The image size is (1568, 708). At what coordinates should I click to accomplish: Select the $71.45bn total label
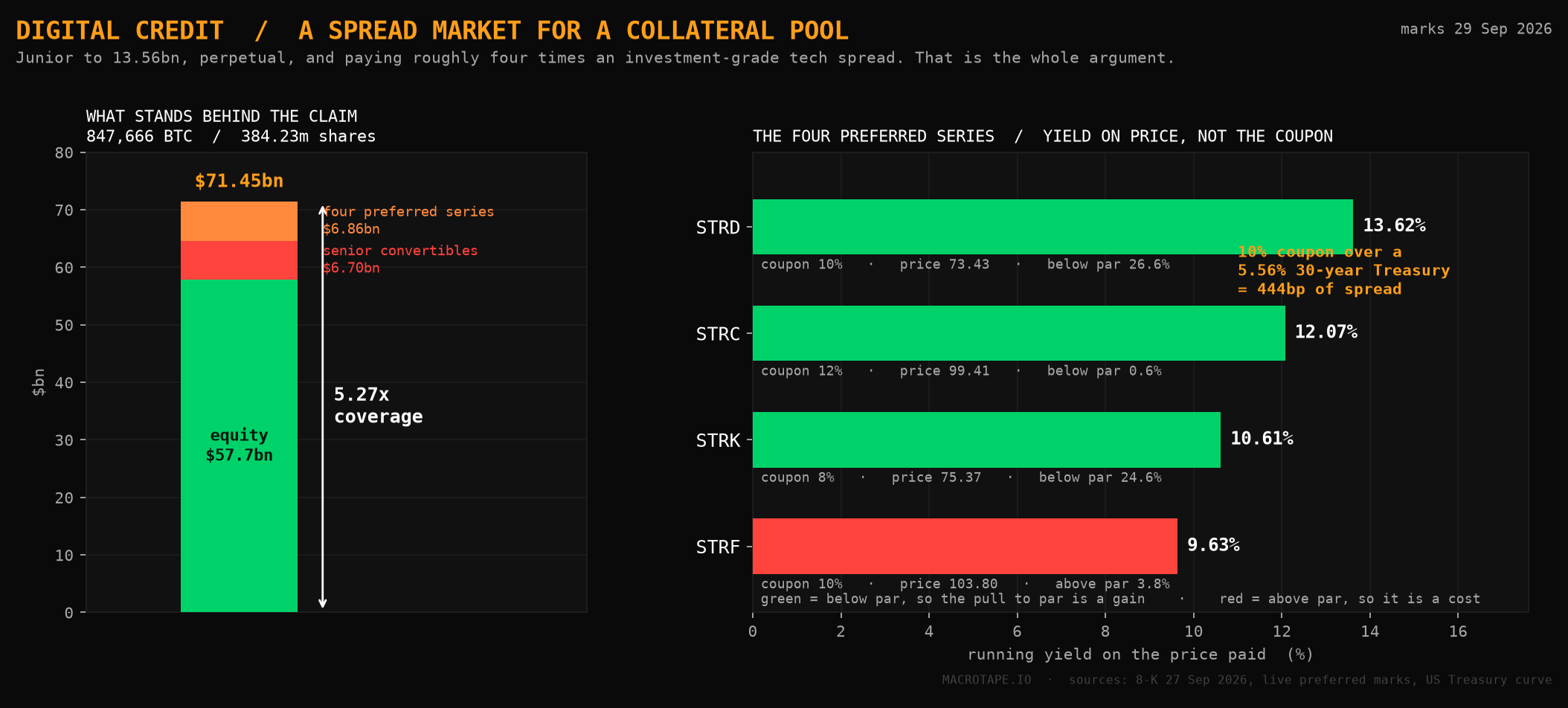[x=239, y=181]
